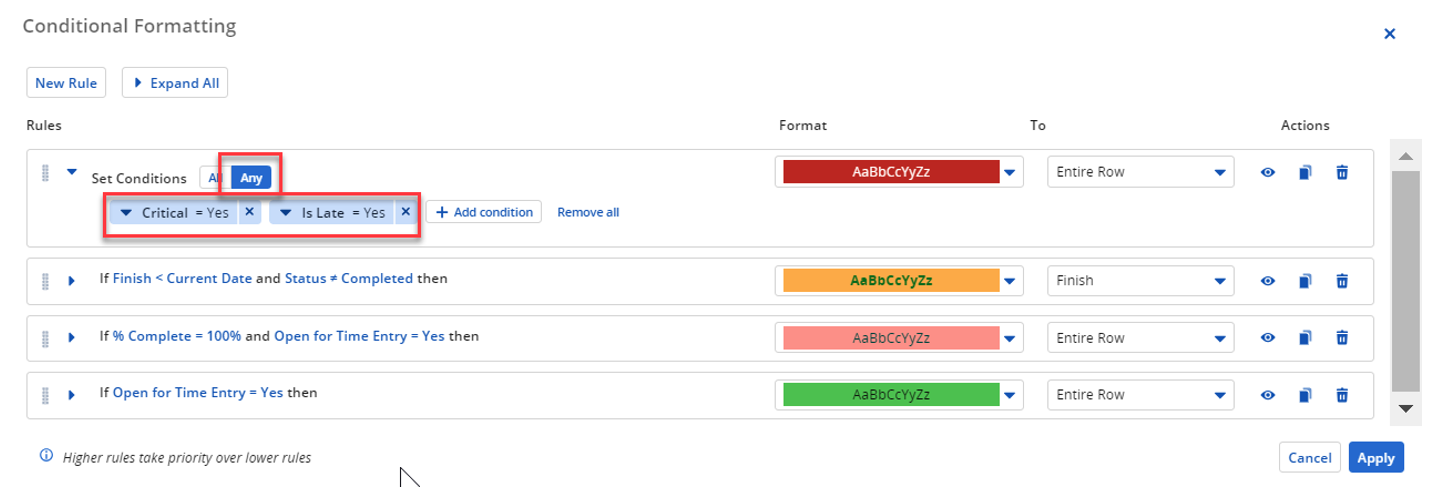Duplicate the last Open for Time Entry rule
Screen dimensions: 1446x504
click(x=1305, y=395)
